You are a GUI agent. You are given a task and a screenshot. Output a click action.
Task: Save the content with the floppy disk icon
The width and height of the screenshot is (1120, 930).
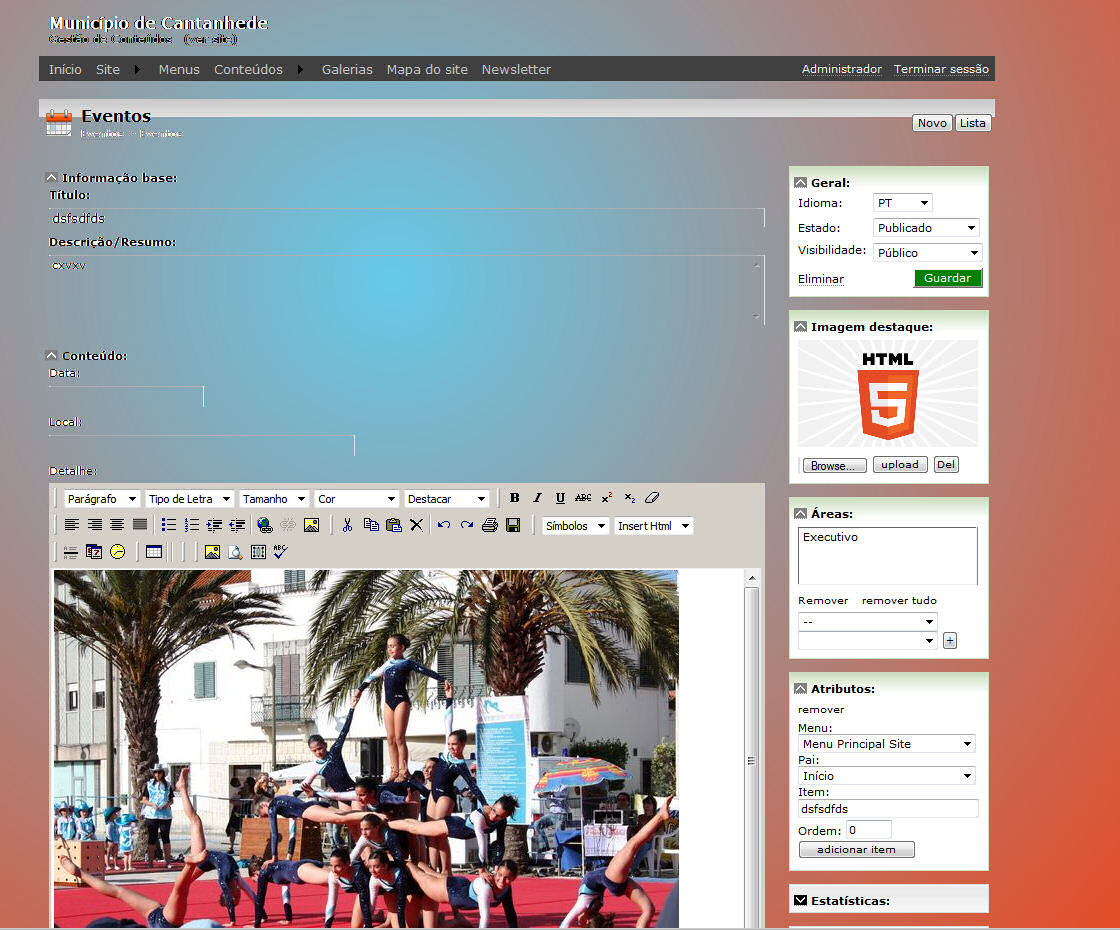click(x=513, y=525)
